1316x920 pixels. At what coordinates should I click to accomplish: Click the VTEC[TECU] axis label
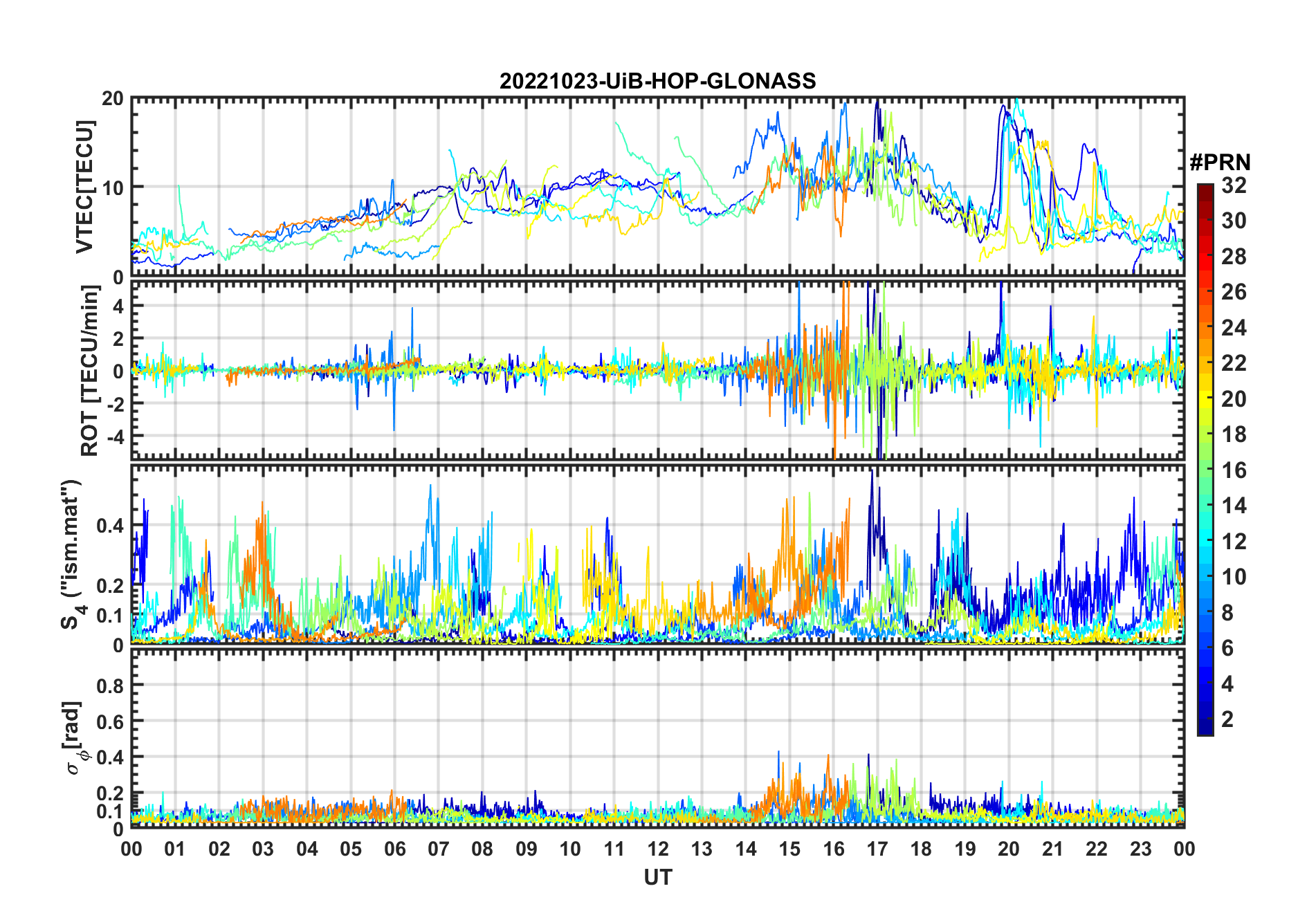[84, 187]
